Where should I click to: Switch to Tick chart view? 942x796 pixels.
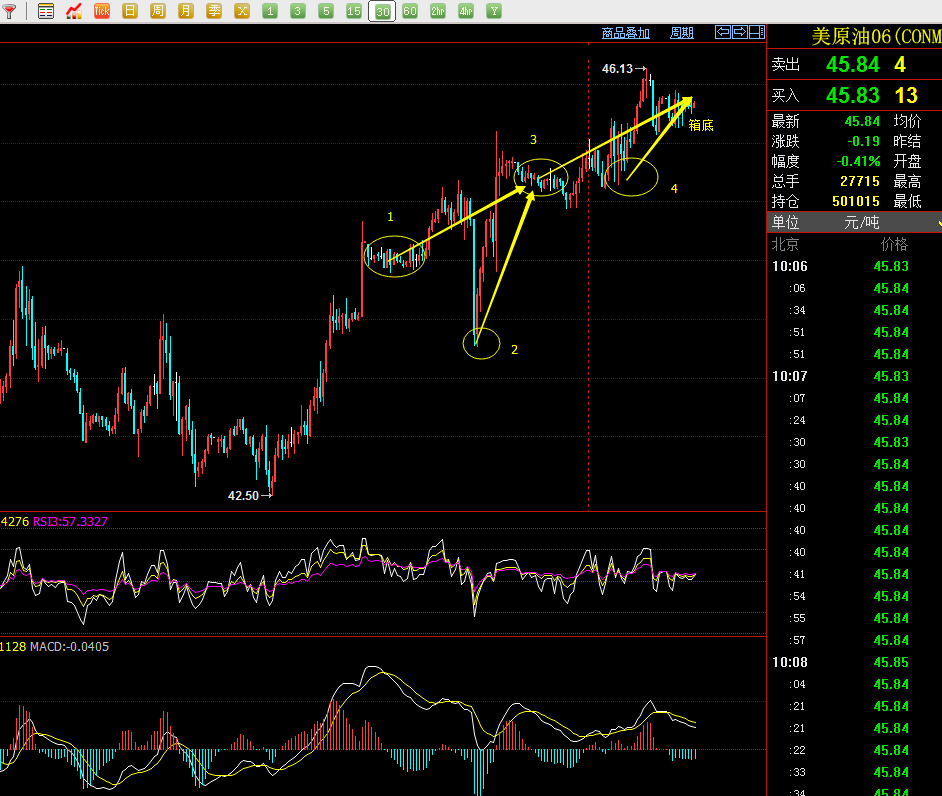pyautogui.click(x=102, y=11)
